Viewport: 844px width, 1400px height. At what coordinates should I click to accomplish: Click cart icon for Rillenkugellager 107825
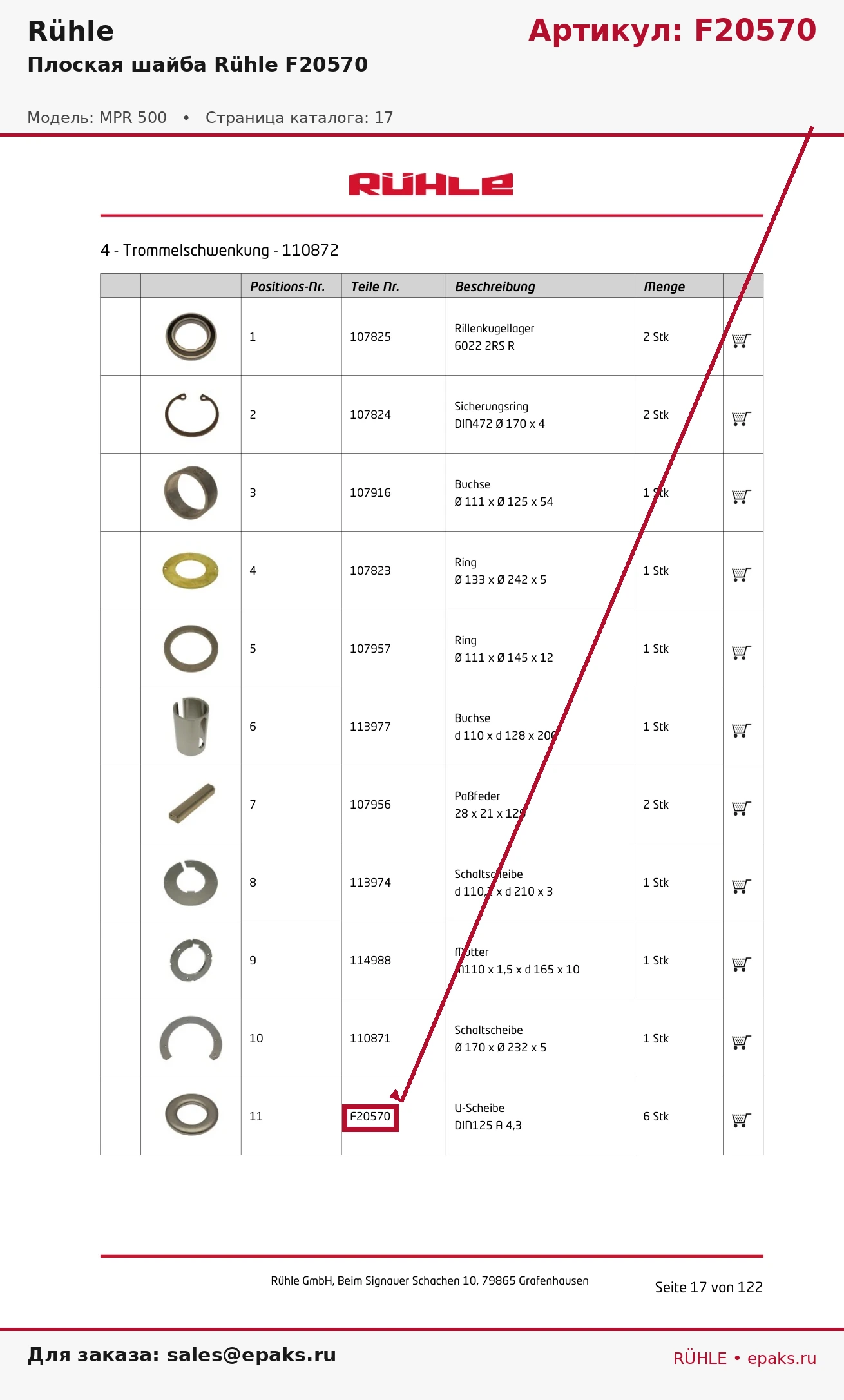(x=742, y=340)
